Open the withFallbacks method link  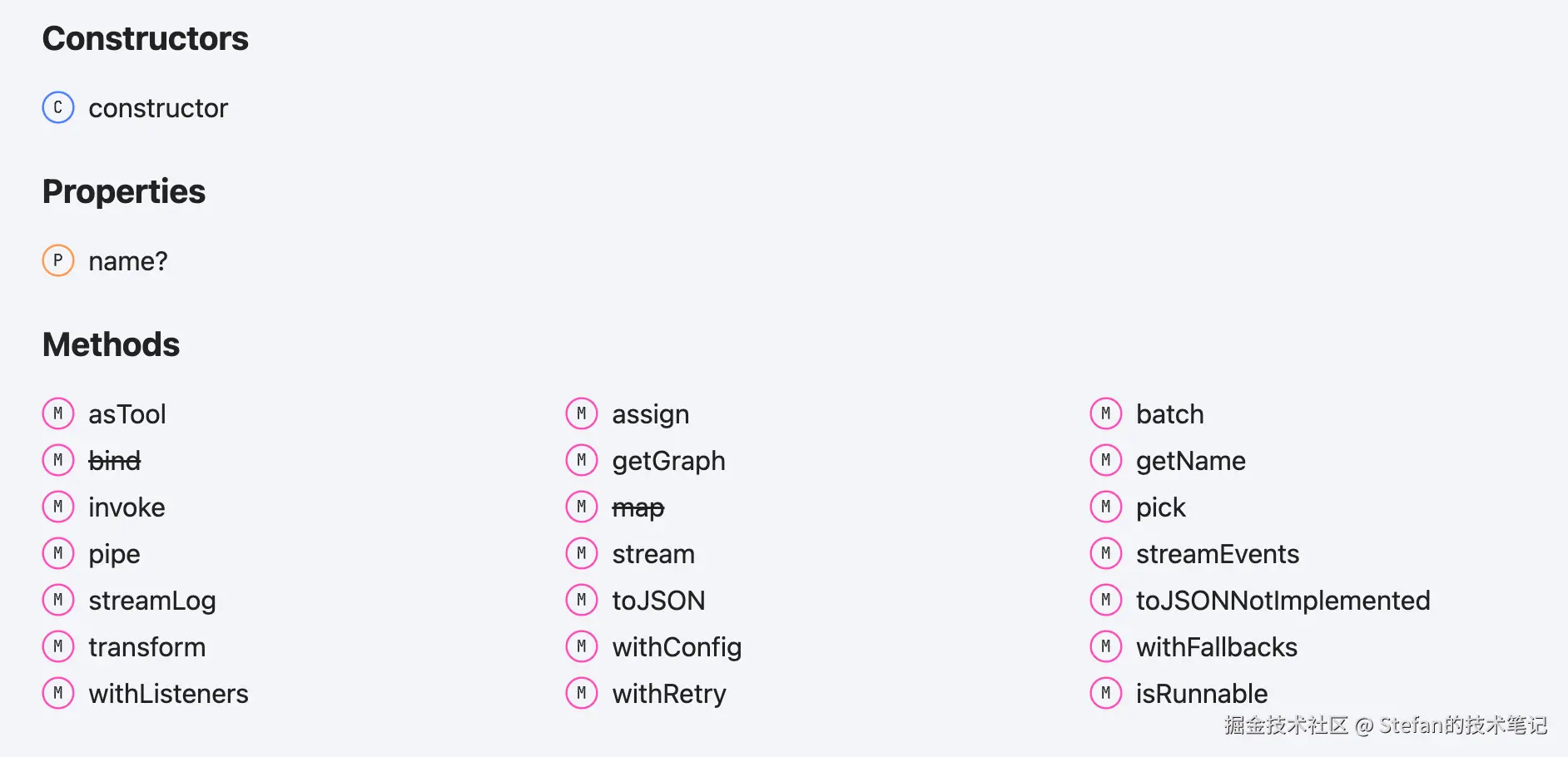[1216, 647]
